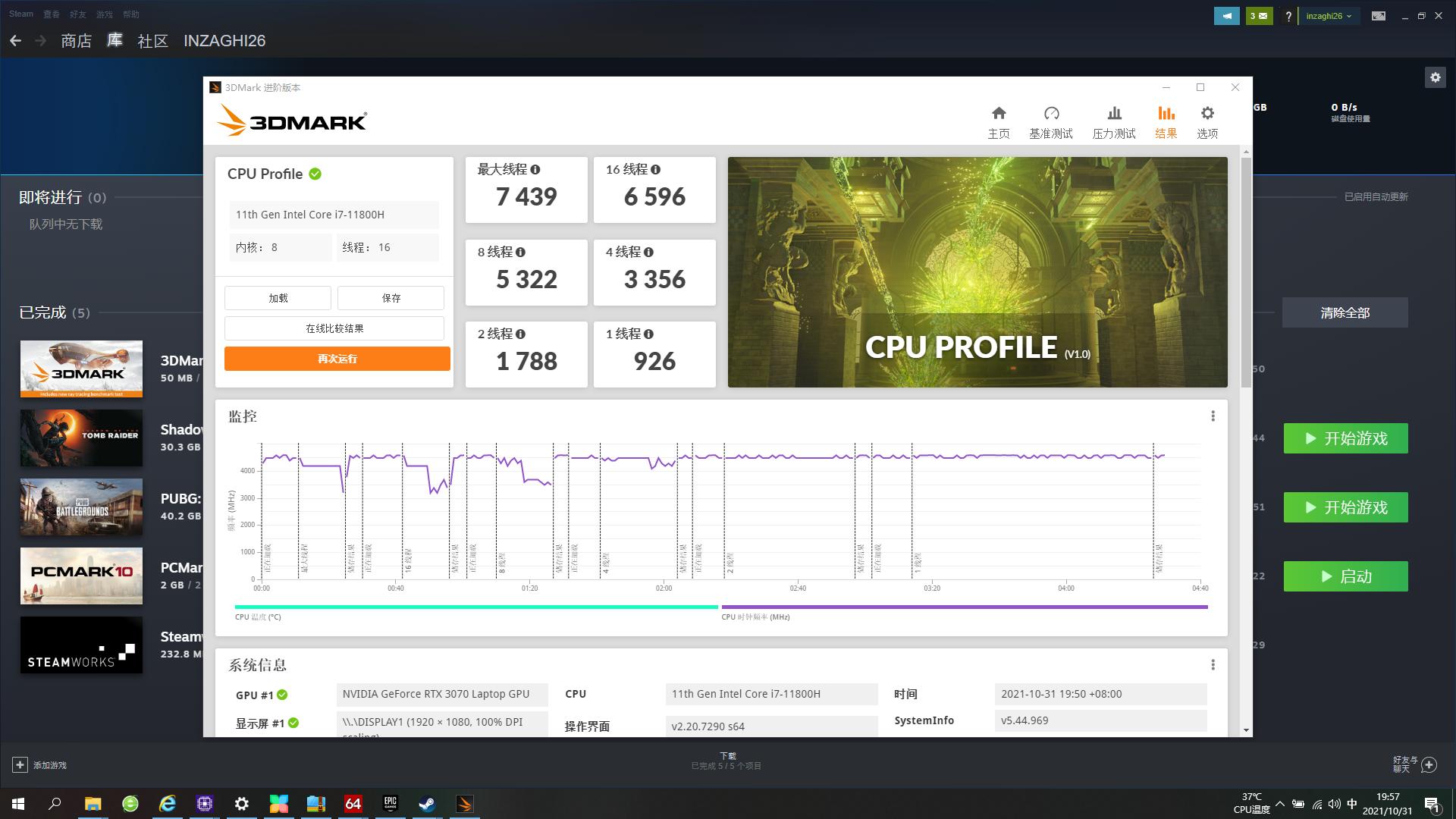
Task: Open the 查看 menu in Steam
Action: pyautogui.click(x=50, y=14)
